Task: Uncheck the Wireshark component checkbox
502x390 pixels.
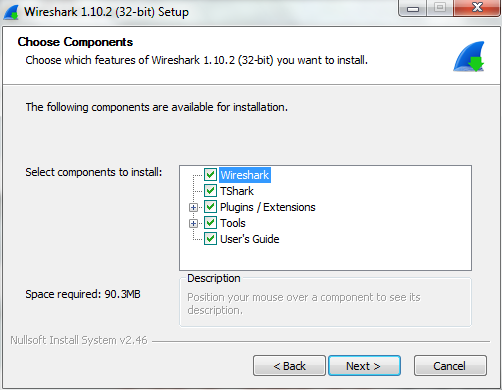Action: pos(210,175)
